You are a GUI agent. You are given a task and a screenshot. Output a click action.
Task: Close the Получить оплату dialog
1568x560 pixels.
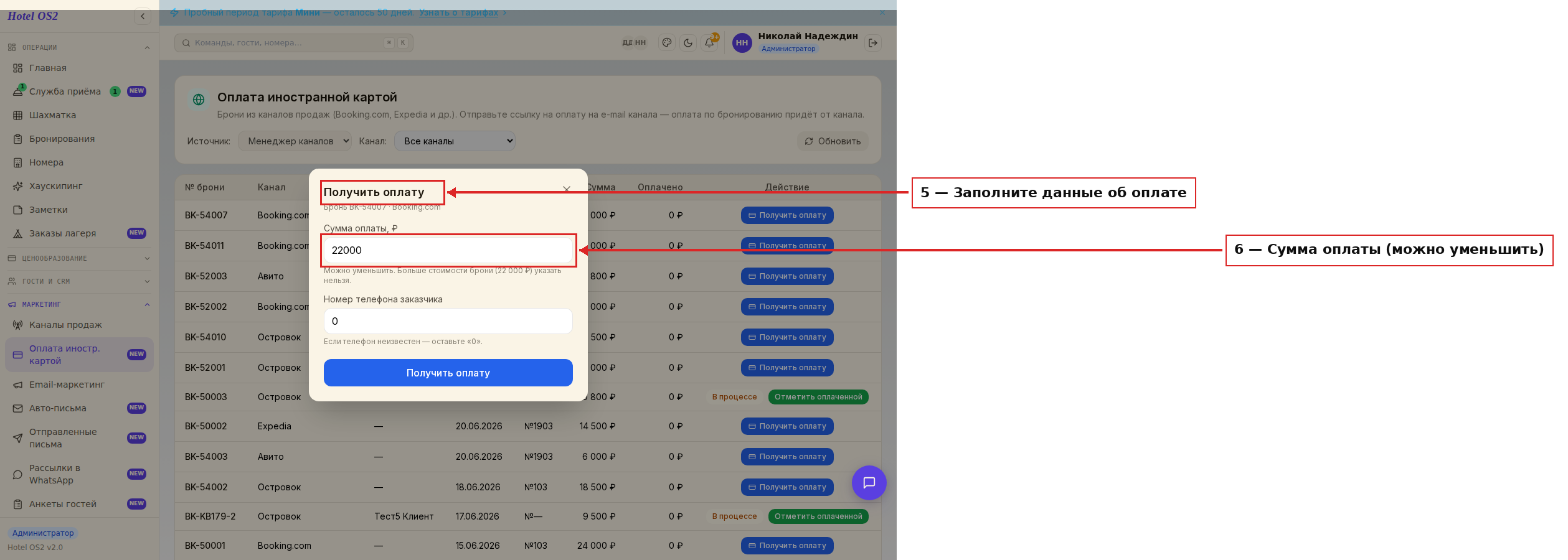coord(567,189)
